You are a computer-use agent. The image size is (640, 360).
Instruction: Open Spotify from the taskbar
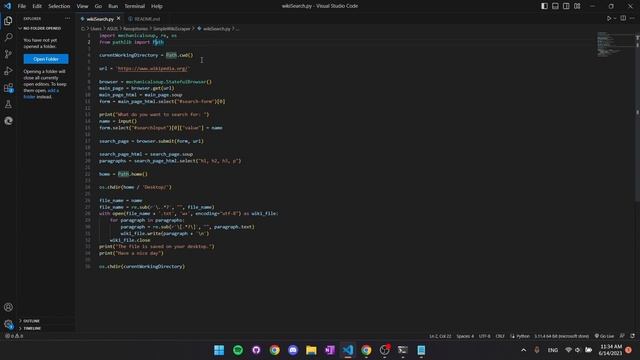pos(238,350)
